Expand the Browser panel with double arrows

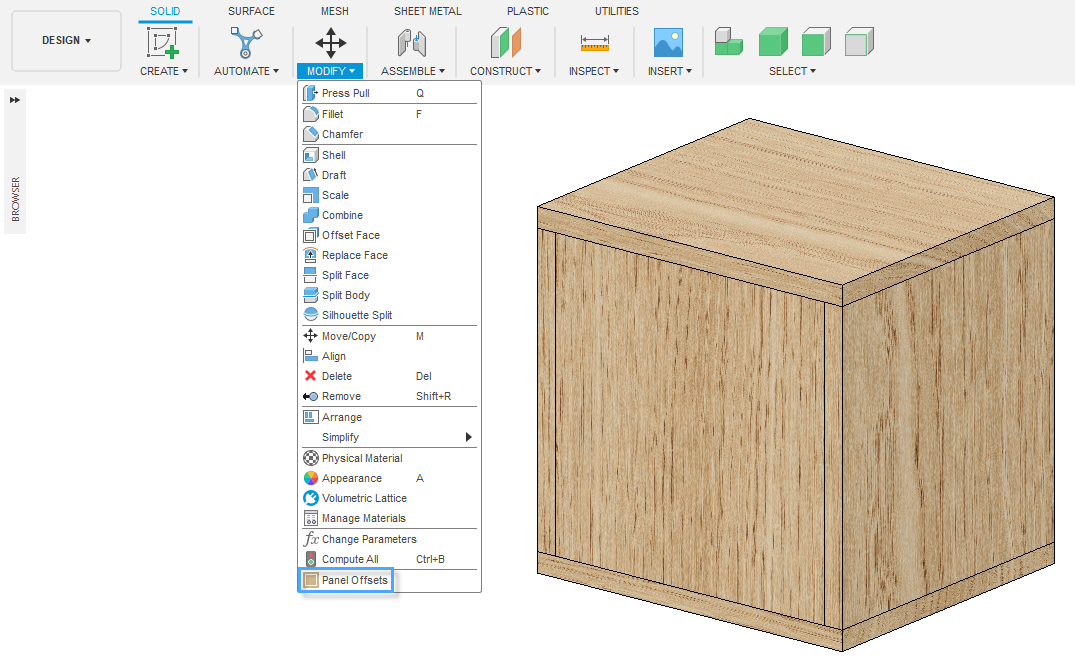(x=15, y=99)
